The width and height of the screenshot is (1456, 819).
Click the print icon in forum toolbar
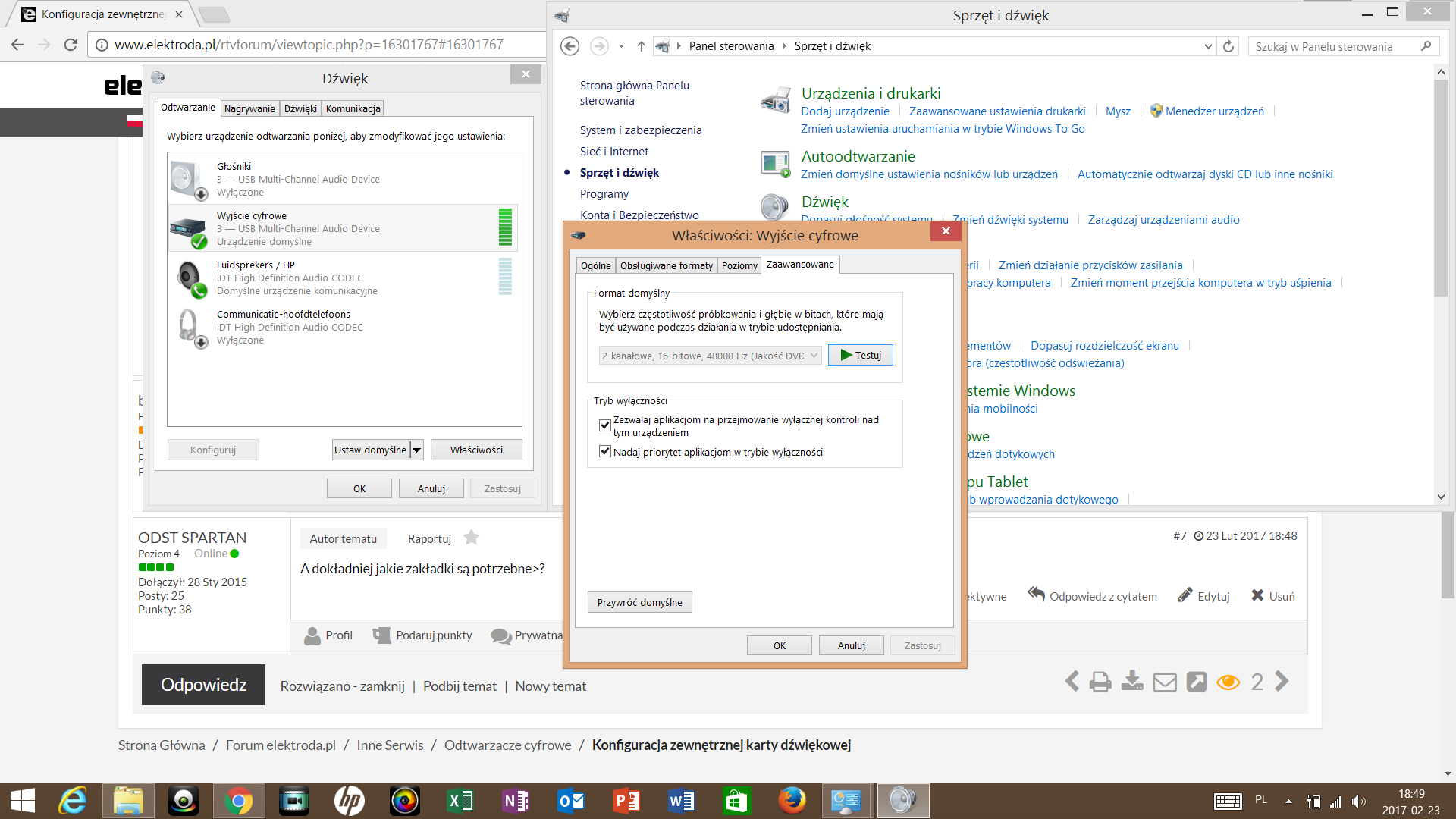point(1100,682)
